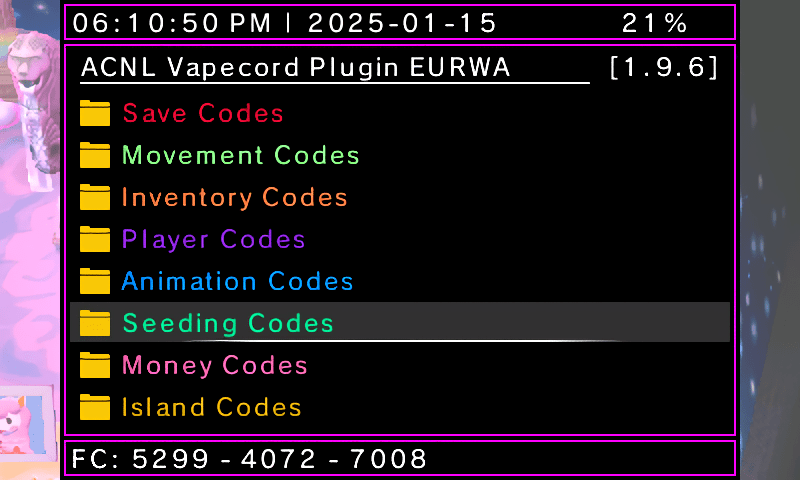Image resolution: width=800 pixels, height=480 pixels.
Task: Select the Inventory Codes folder icon
Action: click(x=95, y=197)
